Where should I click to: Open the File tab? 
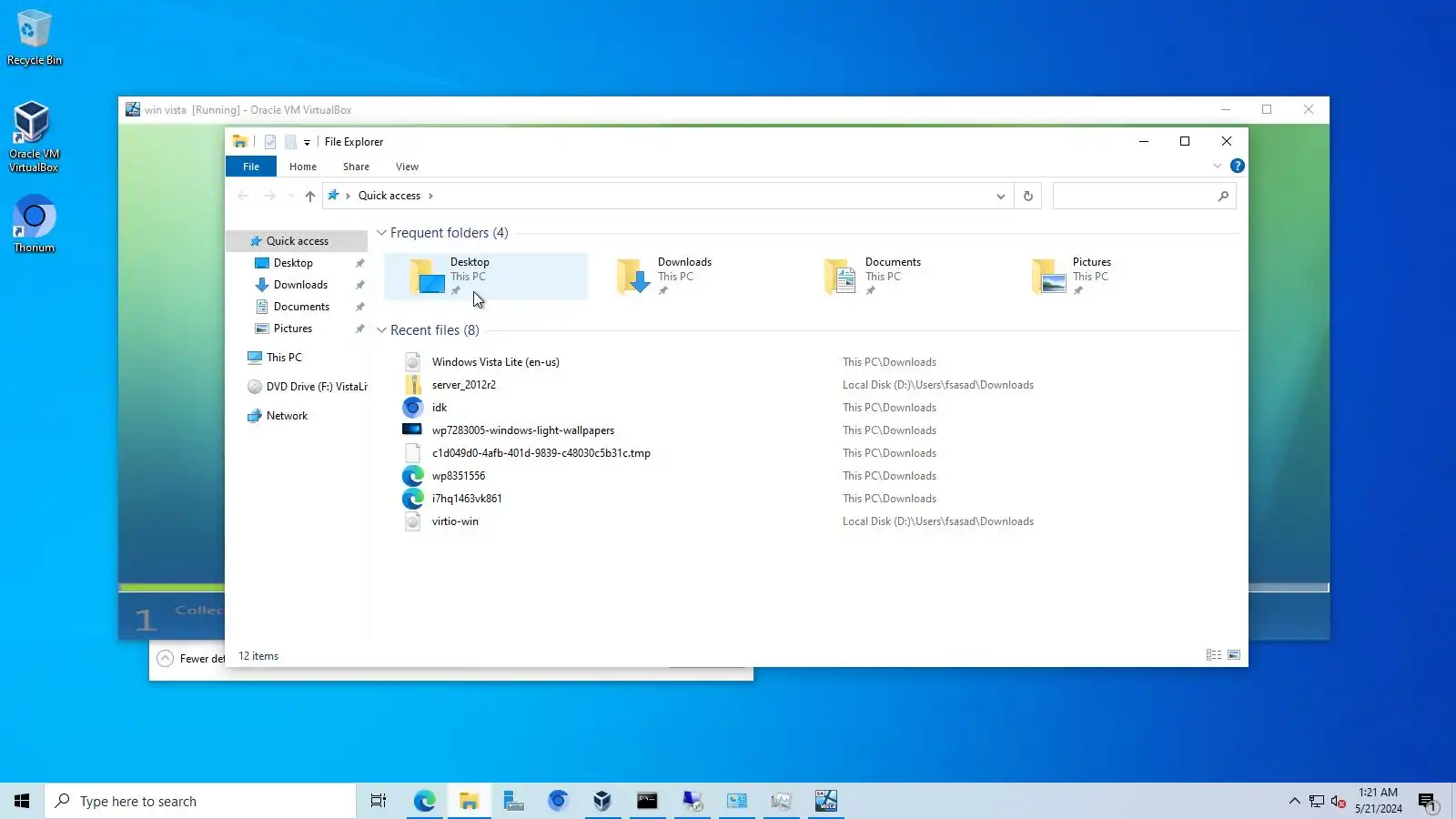(x=251, y=167)
